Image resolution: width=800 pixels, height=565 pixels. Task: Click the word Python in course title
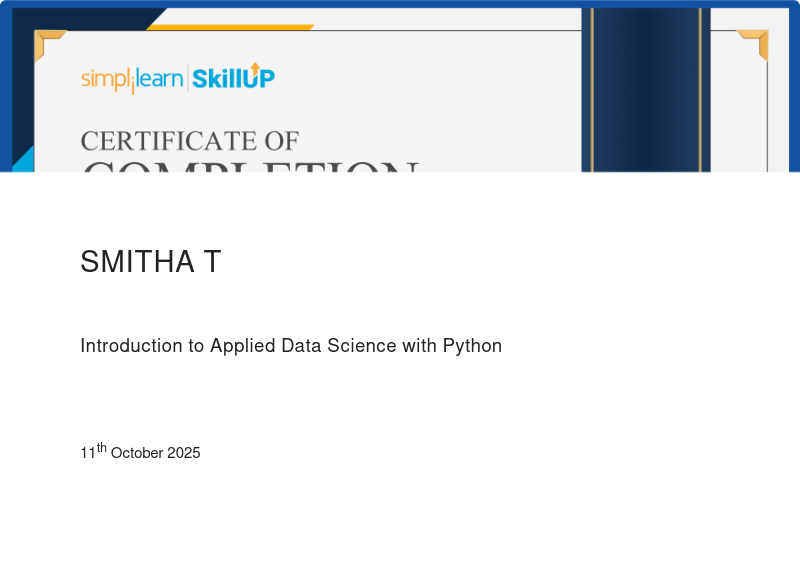coord(472,346)
